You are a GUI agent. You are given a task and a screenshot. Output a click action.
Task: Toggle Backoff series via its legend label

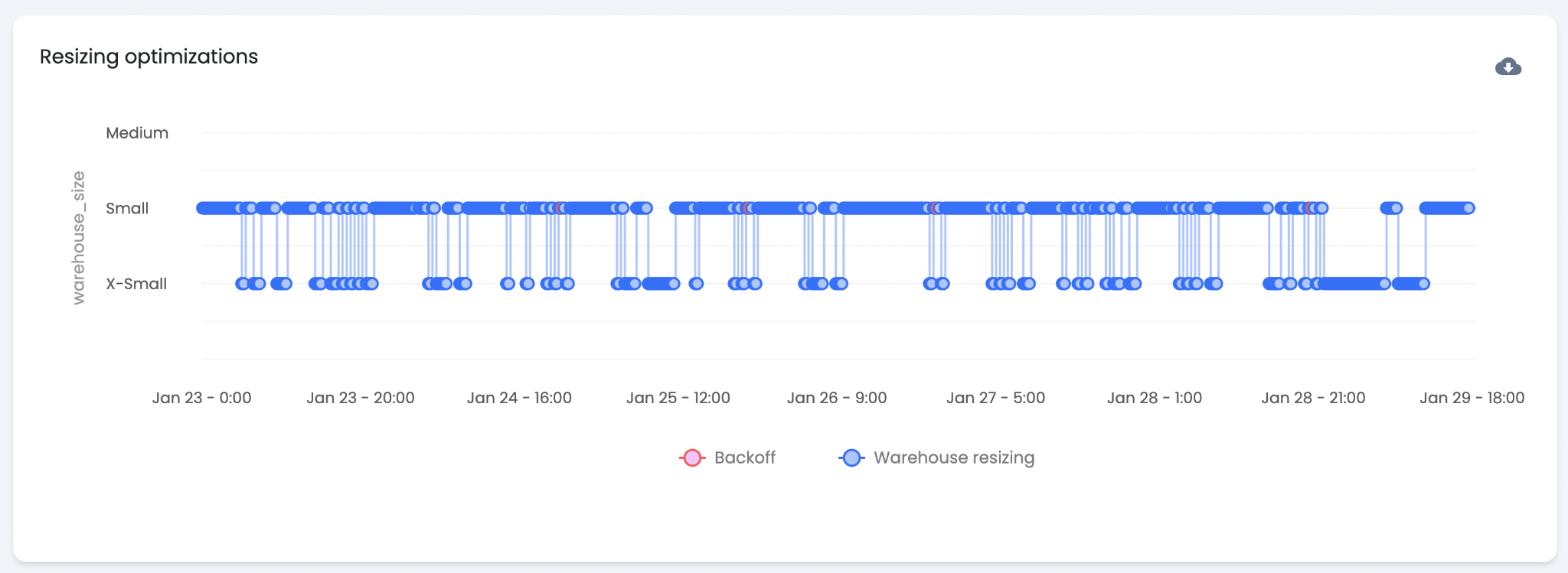point(744,457)
